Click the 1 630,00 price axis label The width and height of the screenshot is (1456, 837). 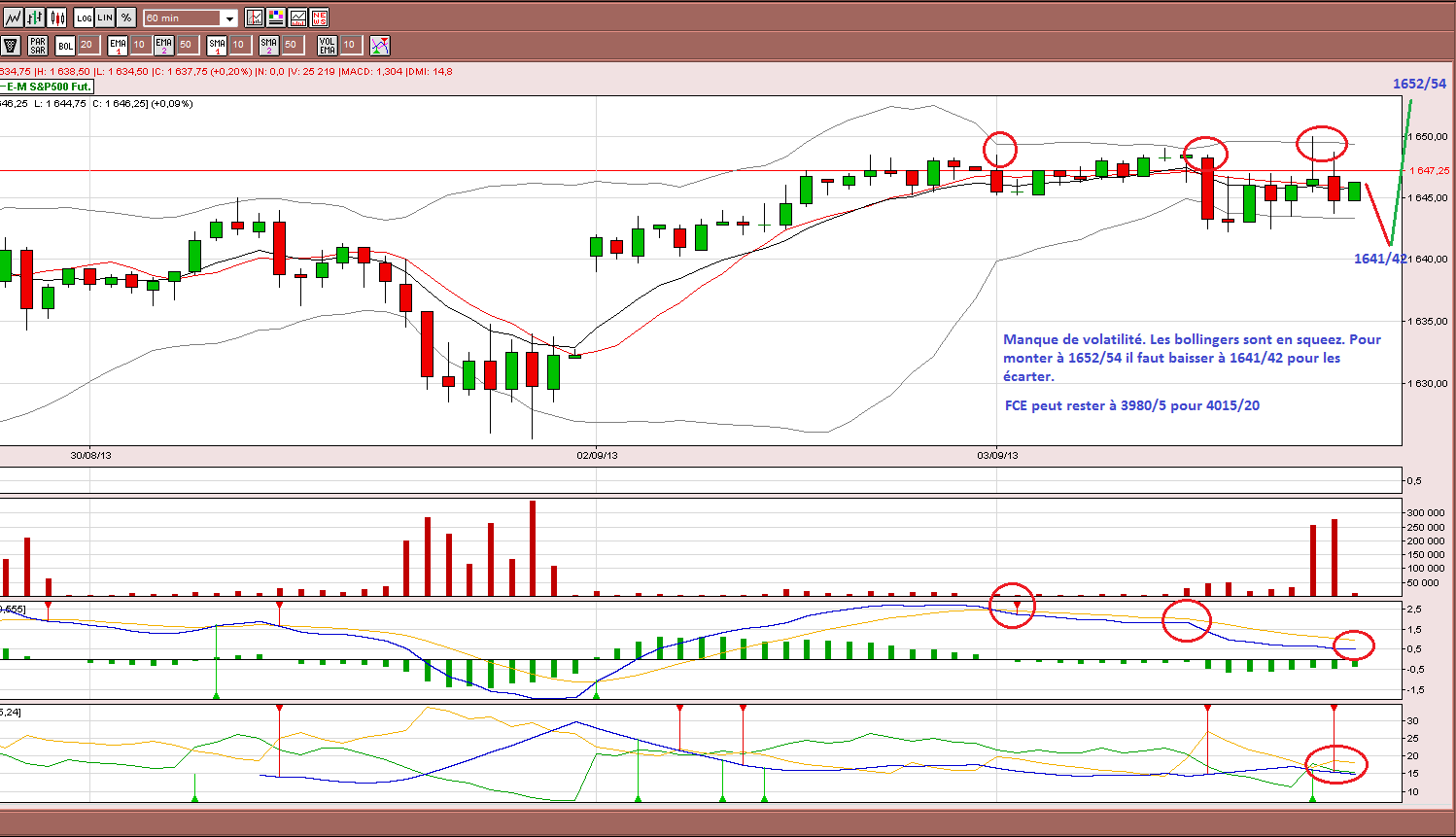coord(1428,383)
